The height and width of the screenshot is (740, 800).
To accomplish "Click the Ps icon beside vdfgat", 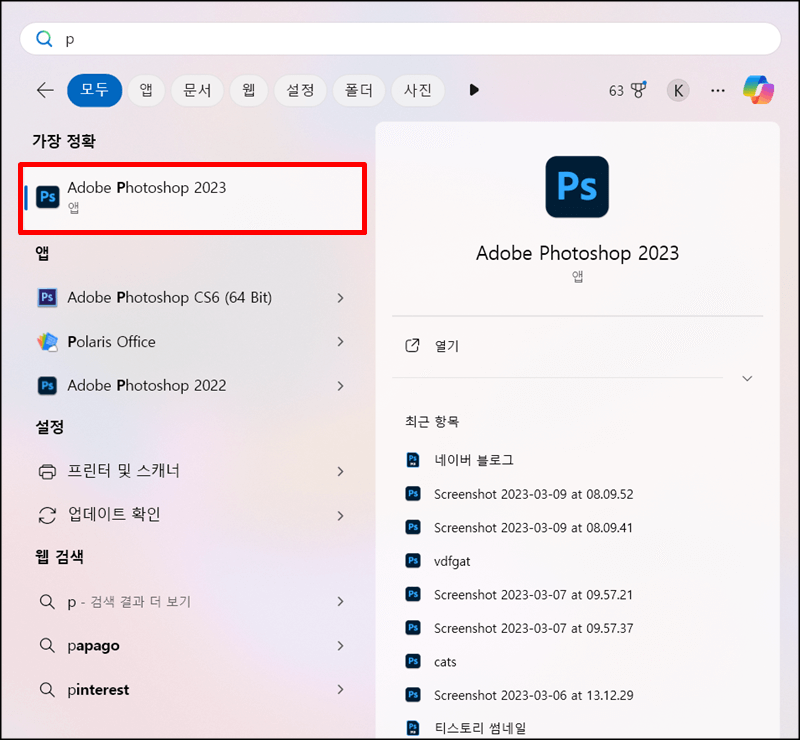I will click(413, 561).
